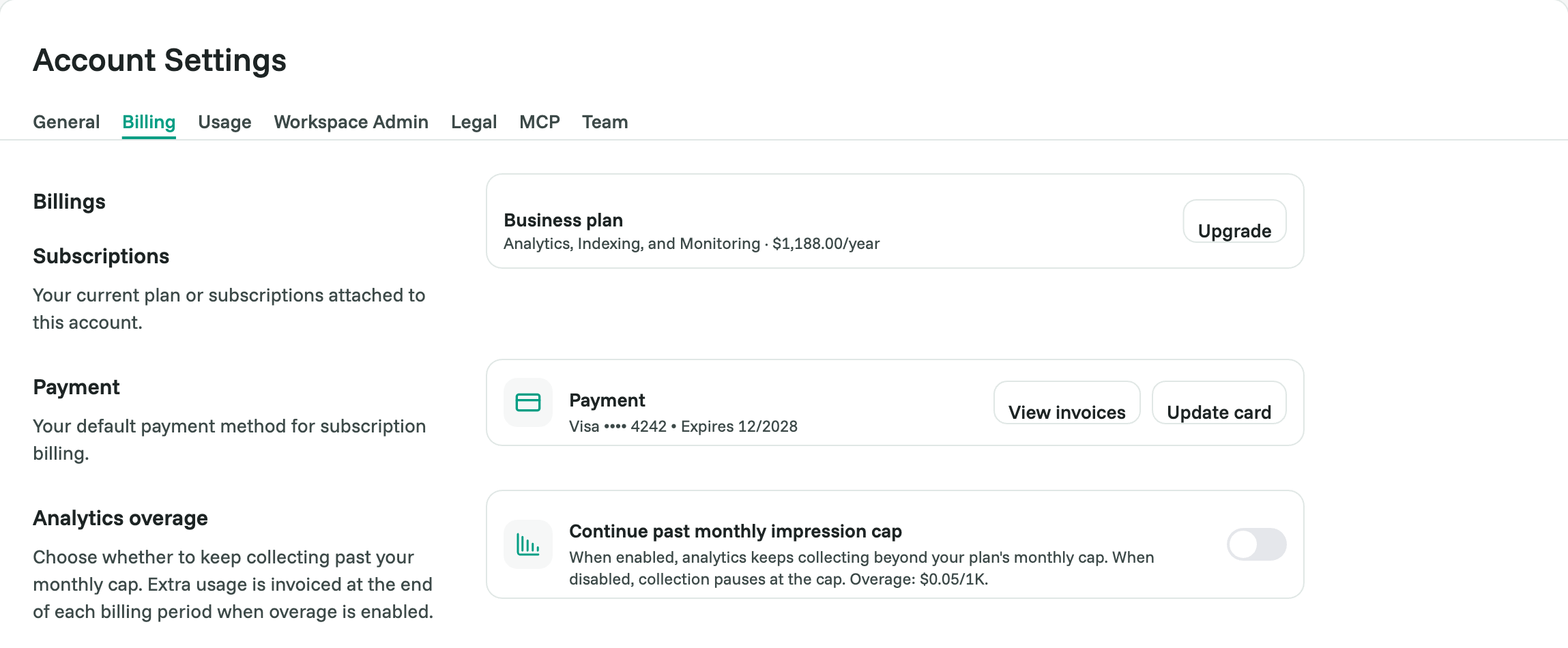Click the Billings heading
Image resolution: width=1568 pixels, height=648 pixels.
69,202
